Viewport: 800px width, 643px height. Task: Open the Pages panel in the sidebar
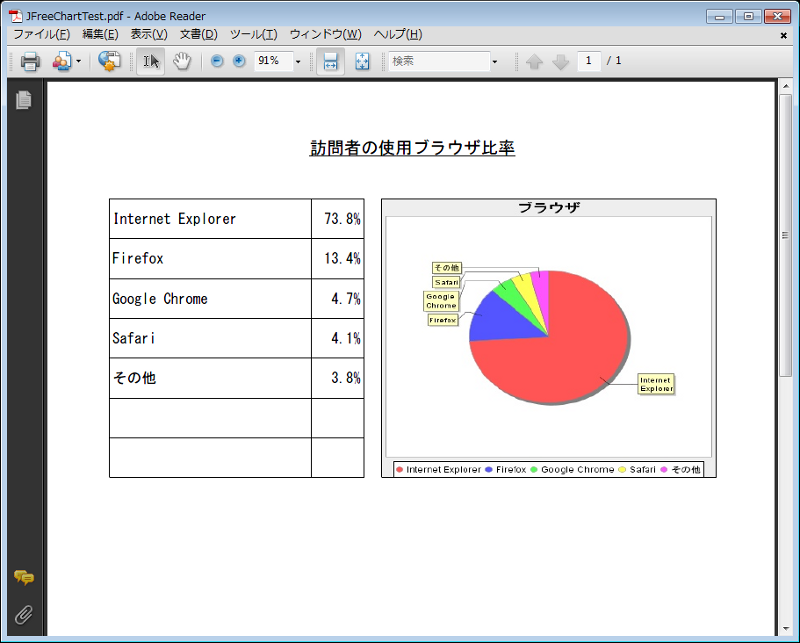click(23, 100)
